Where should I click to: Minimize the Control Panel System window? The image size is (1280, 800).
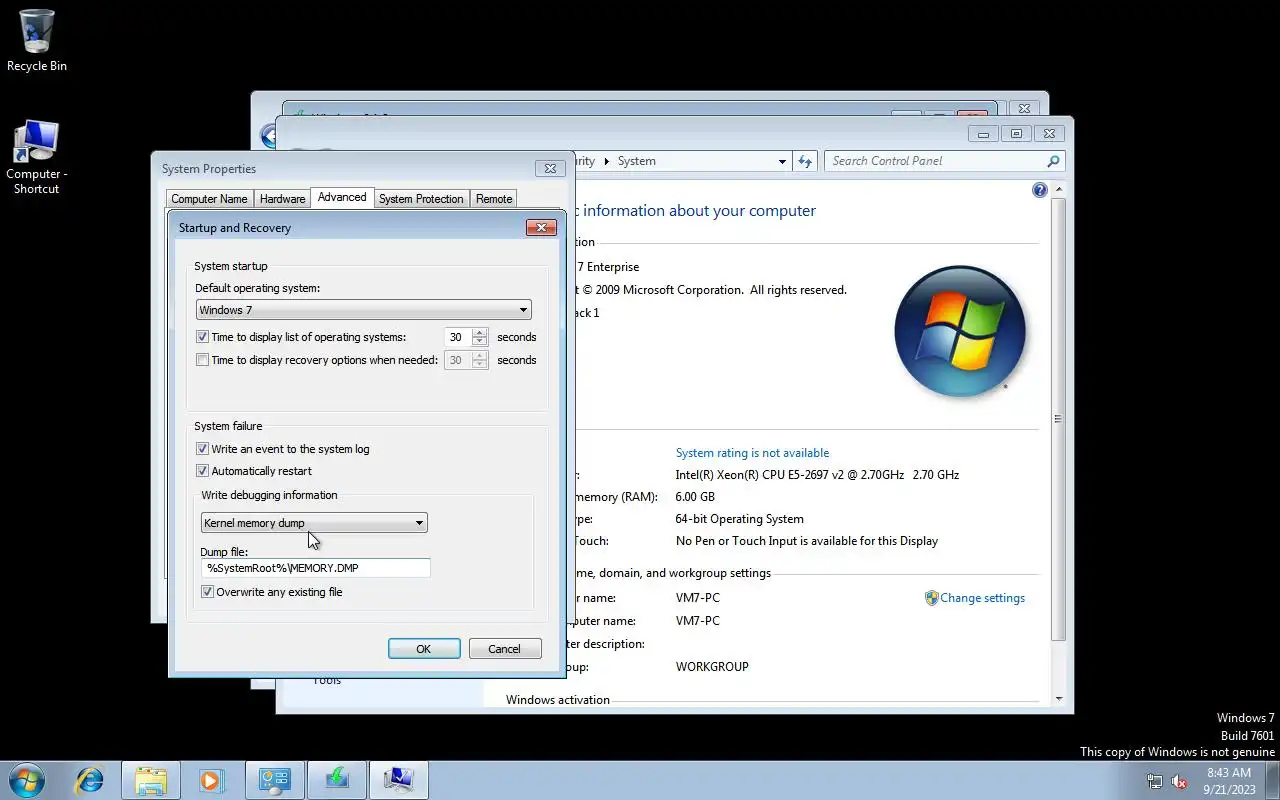tap(983, 134)
